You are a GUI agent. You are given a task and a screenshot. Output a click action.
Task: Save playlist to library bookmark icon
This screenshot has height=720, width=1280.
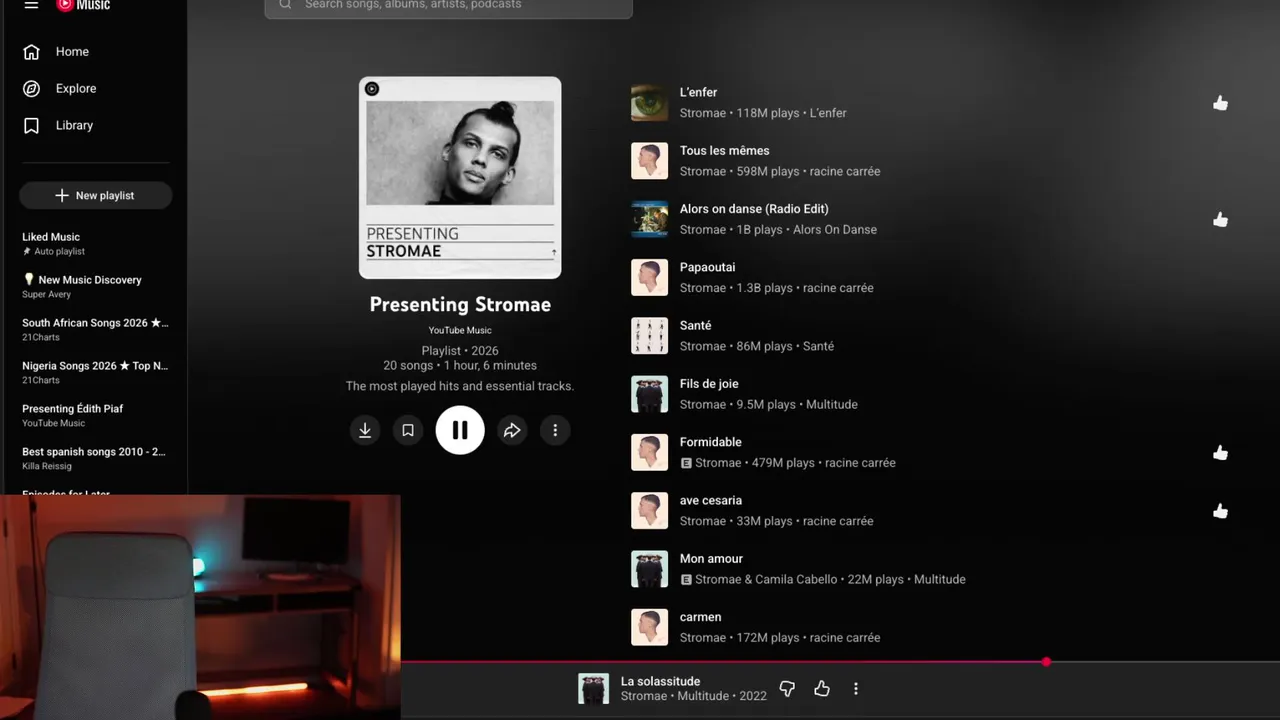tap(408, 430)
